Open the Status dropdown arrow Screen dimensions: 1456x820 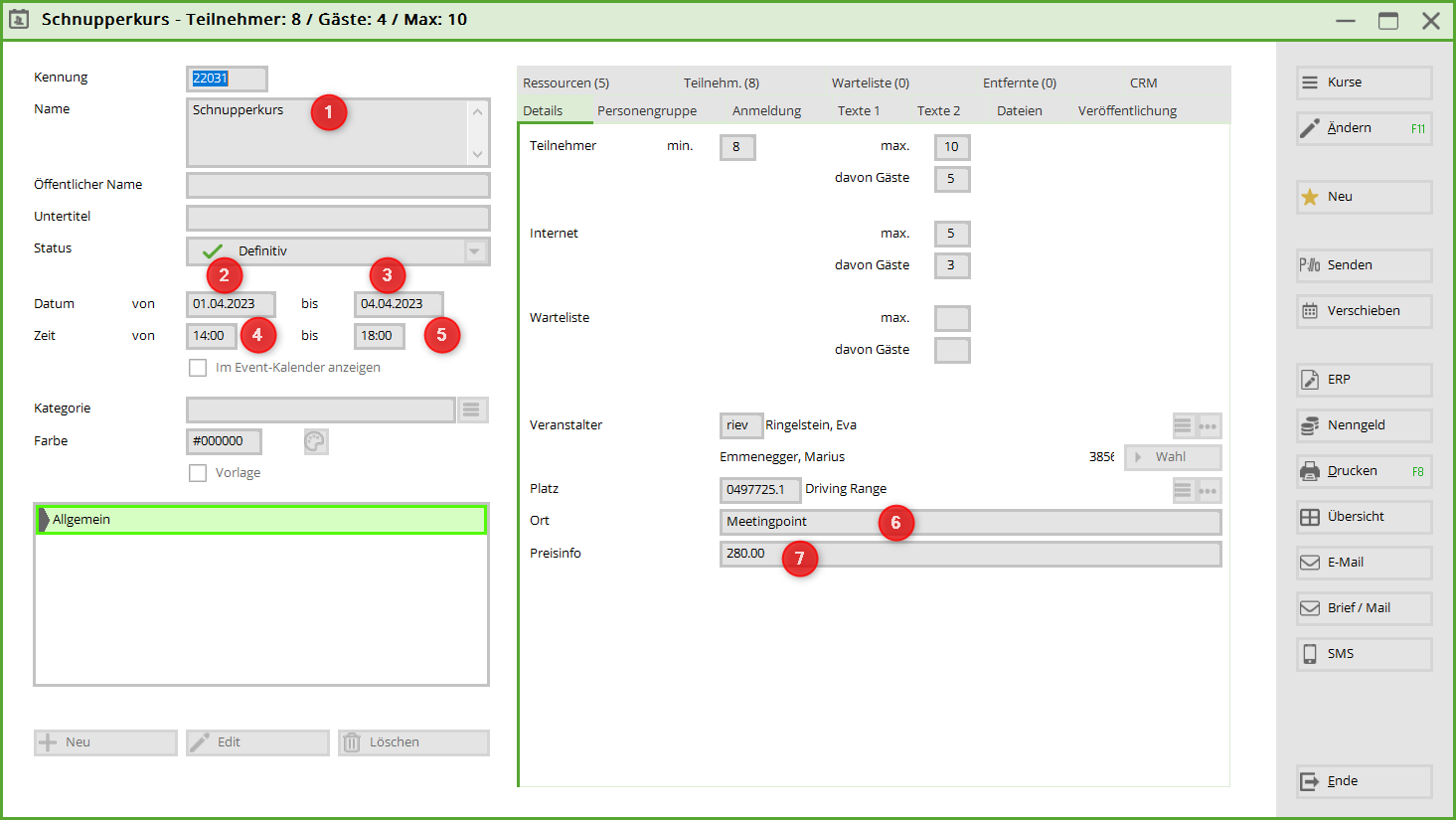[475, 251]
